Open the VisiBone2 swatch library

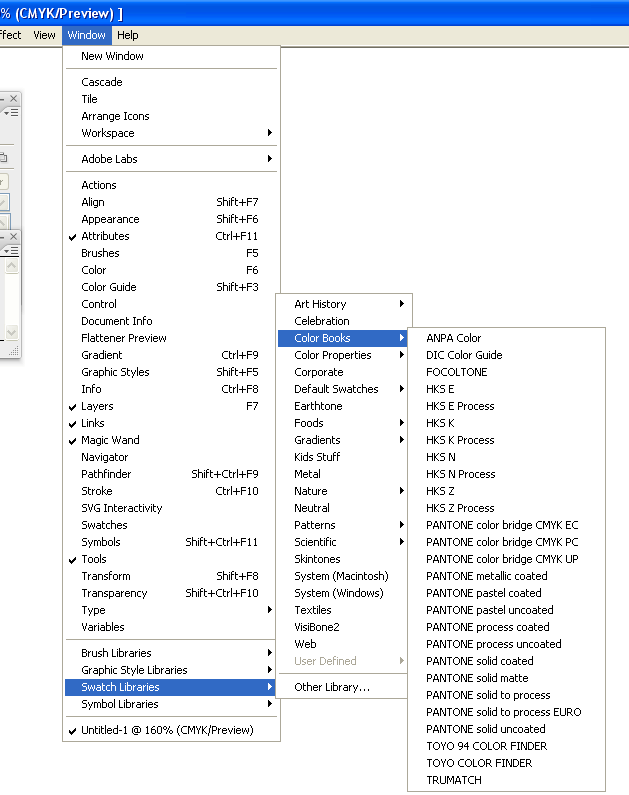coord(343,627)
